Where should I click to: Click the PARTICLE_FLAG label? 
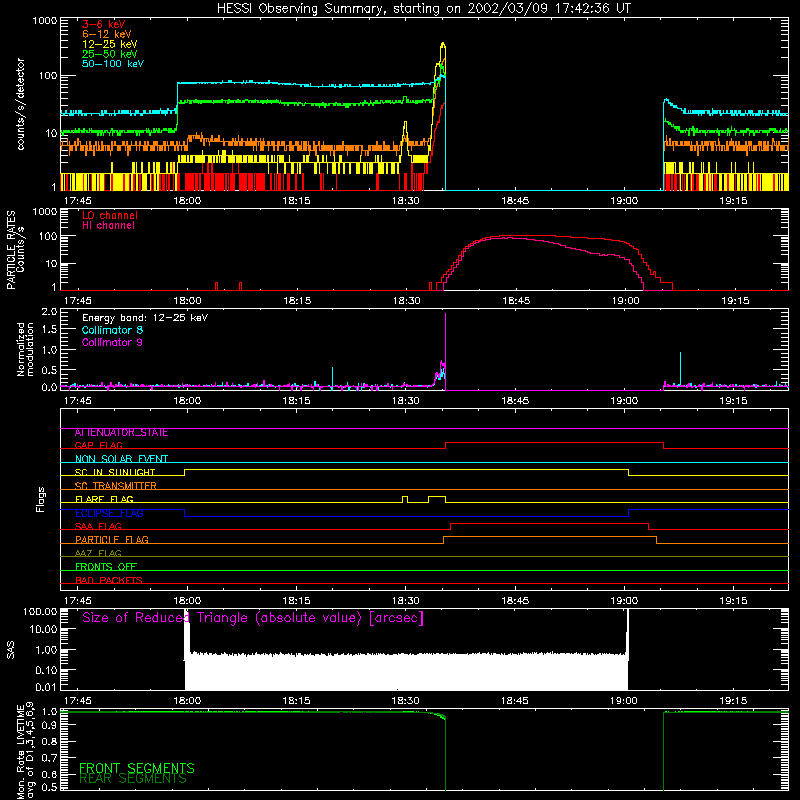112,539
